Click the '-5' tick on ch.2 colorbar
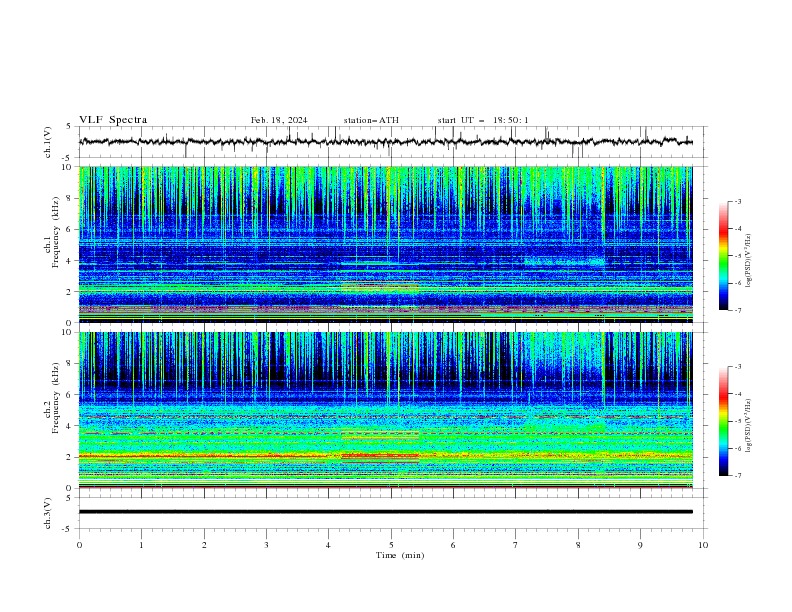The image size is (792, 612). point(738,421)
